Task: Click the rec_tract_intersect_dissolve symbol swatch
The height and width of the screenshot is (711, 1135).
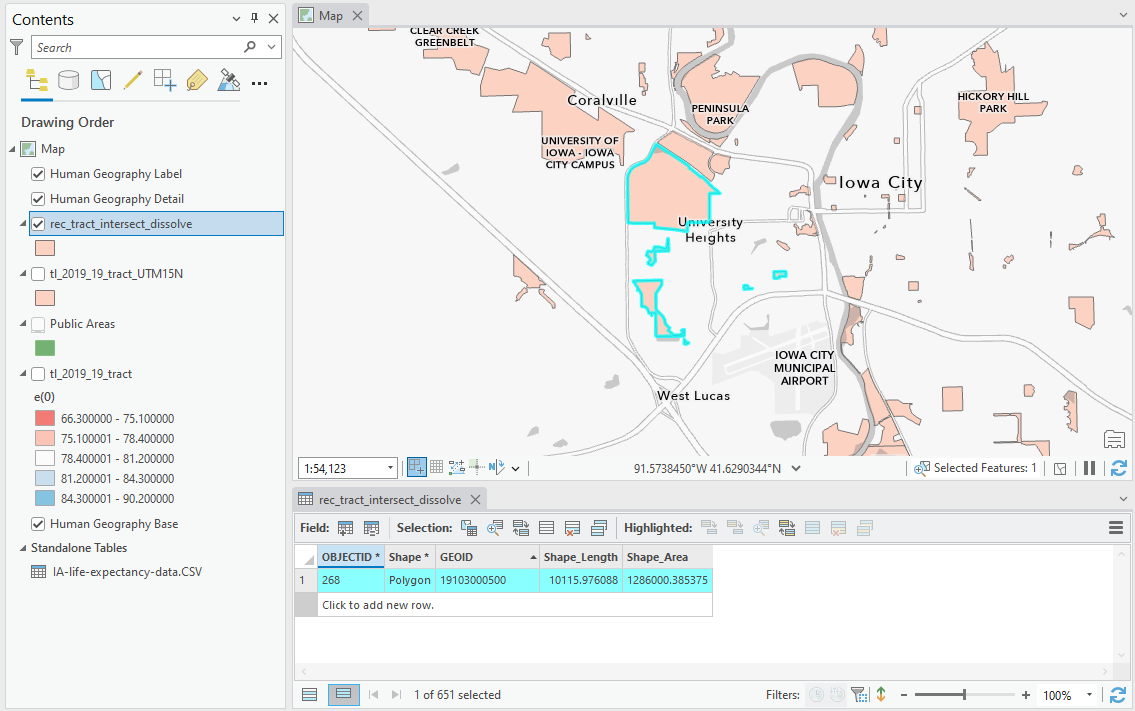Action: [x=45, y=248]
